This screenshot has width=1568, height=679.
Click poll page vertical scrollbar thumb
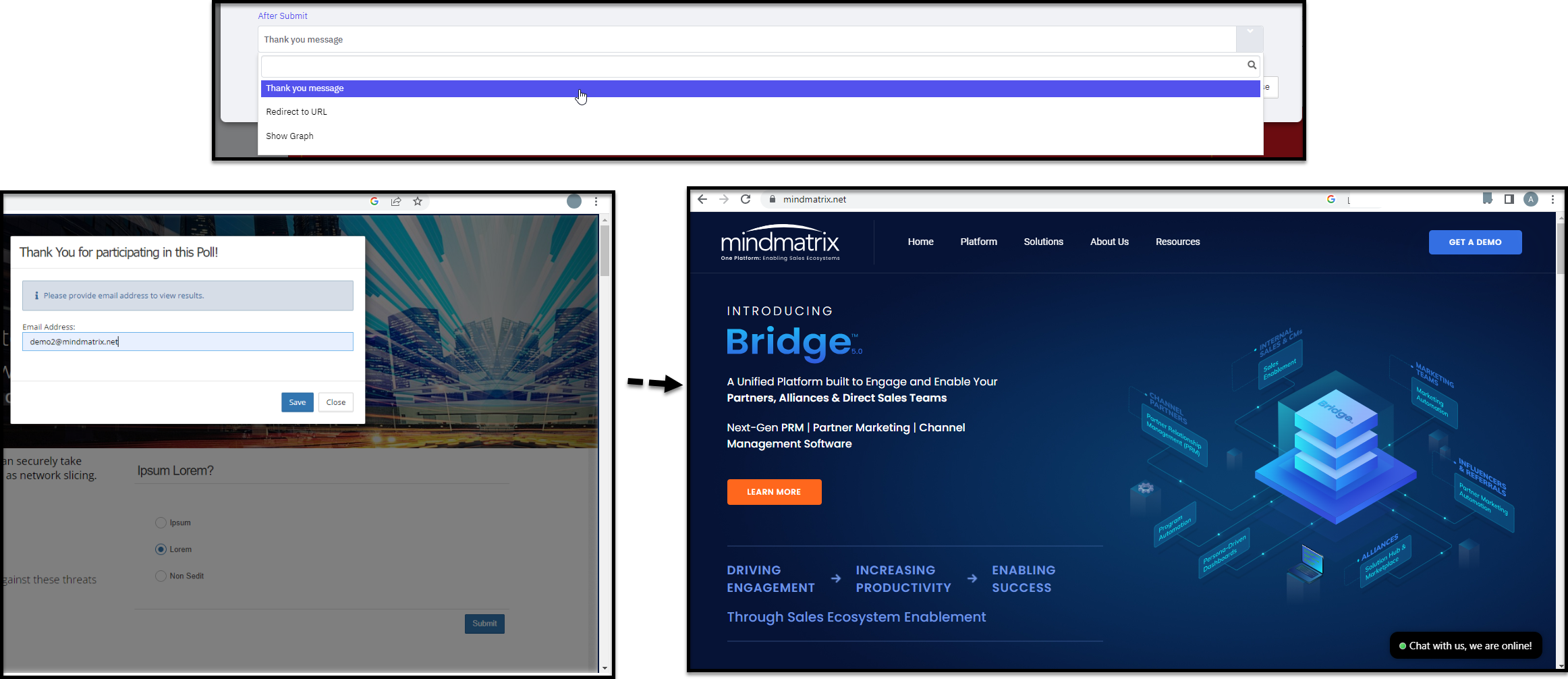(605, 251)
